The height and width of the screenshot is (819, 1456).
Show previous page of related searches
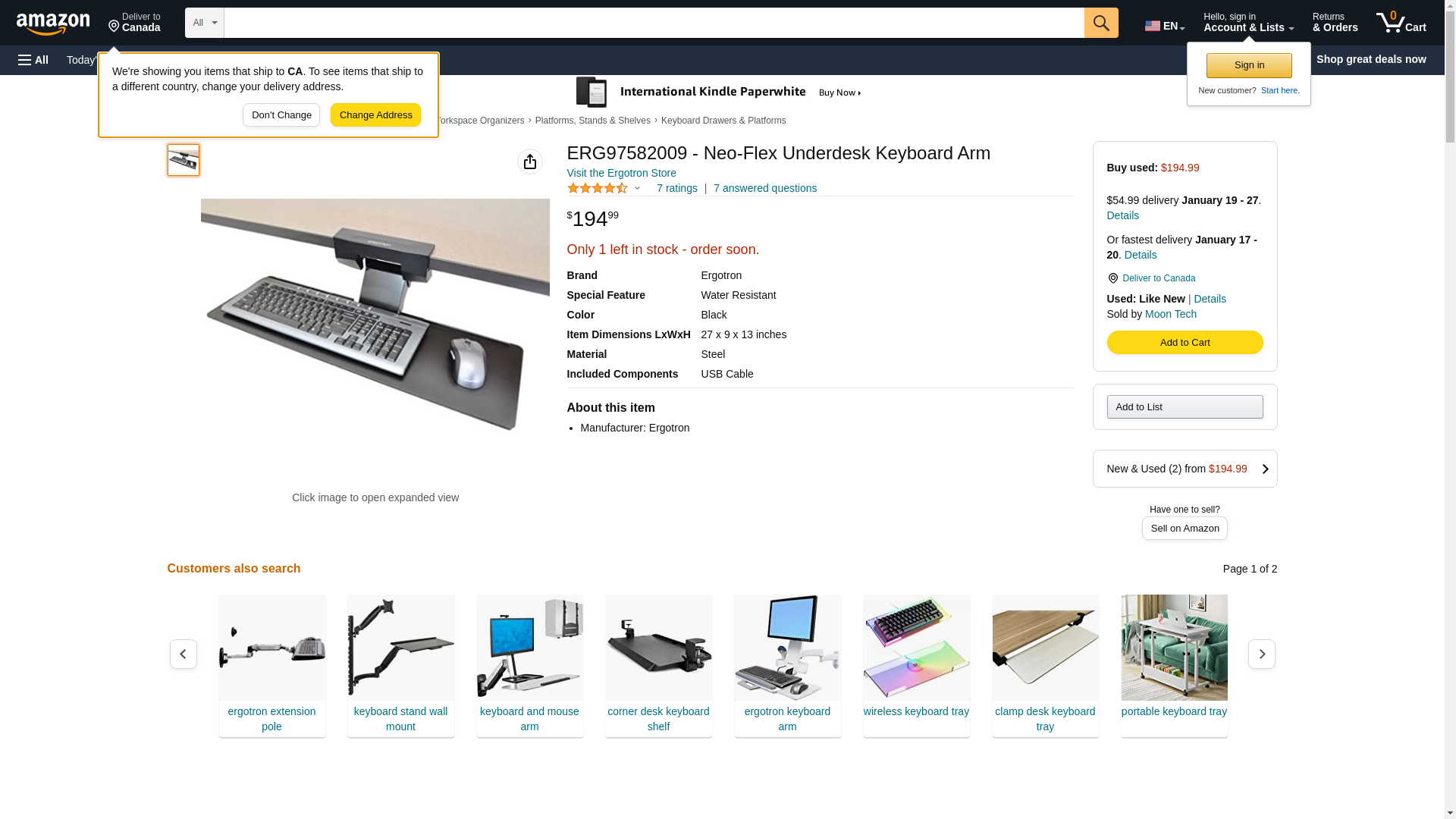184,654
